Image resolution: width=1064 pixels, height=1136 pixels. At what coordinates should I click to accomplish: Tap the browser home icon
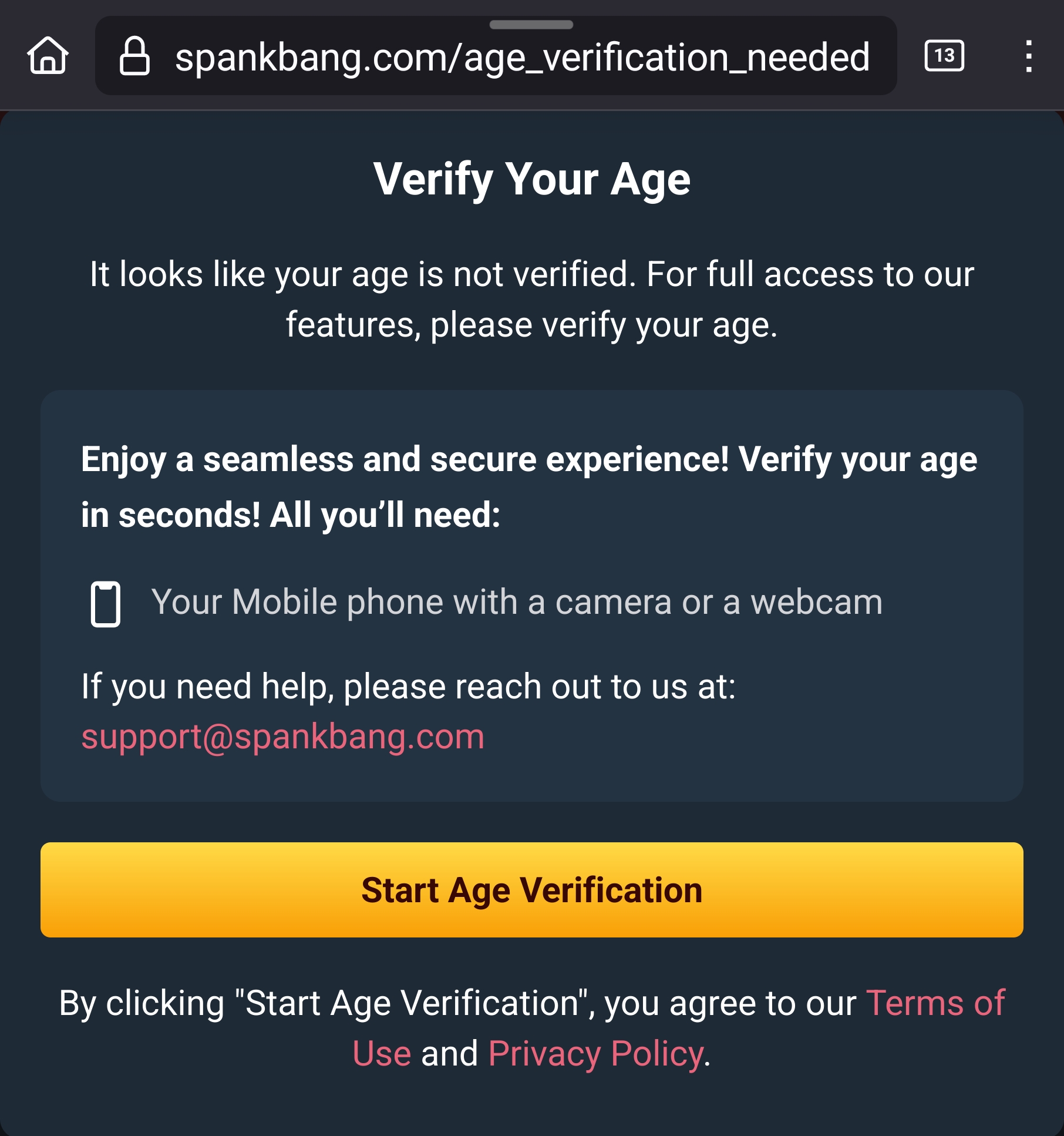coord(48,56)
